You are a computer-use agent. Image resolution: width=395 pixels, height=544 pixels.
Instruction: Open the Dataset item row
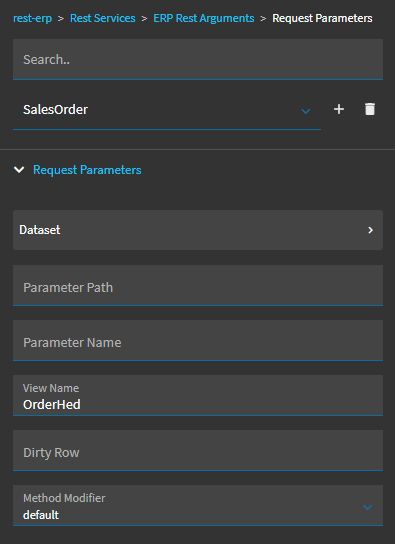pos(198,230)
